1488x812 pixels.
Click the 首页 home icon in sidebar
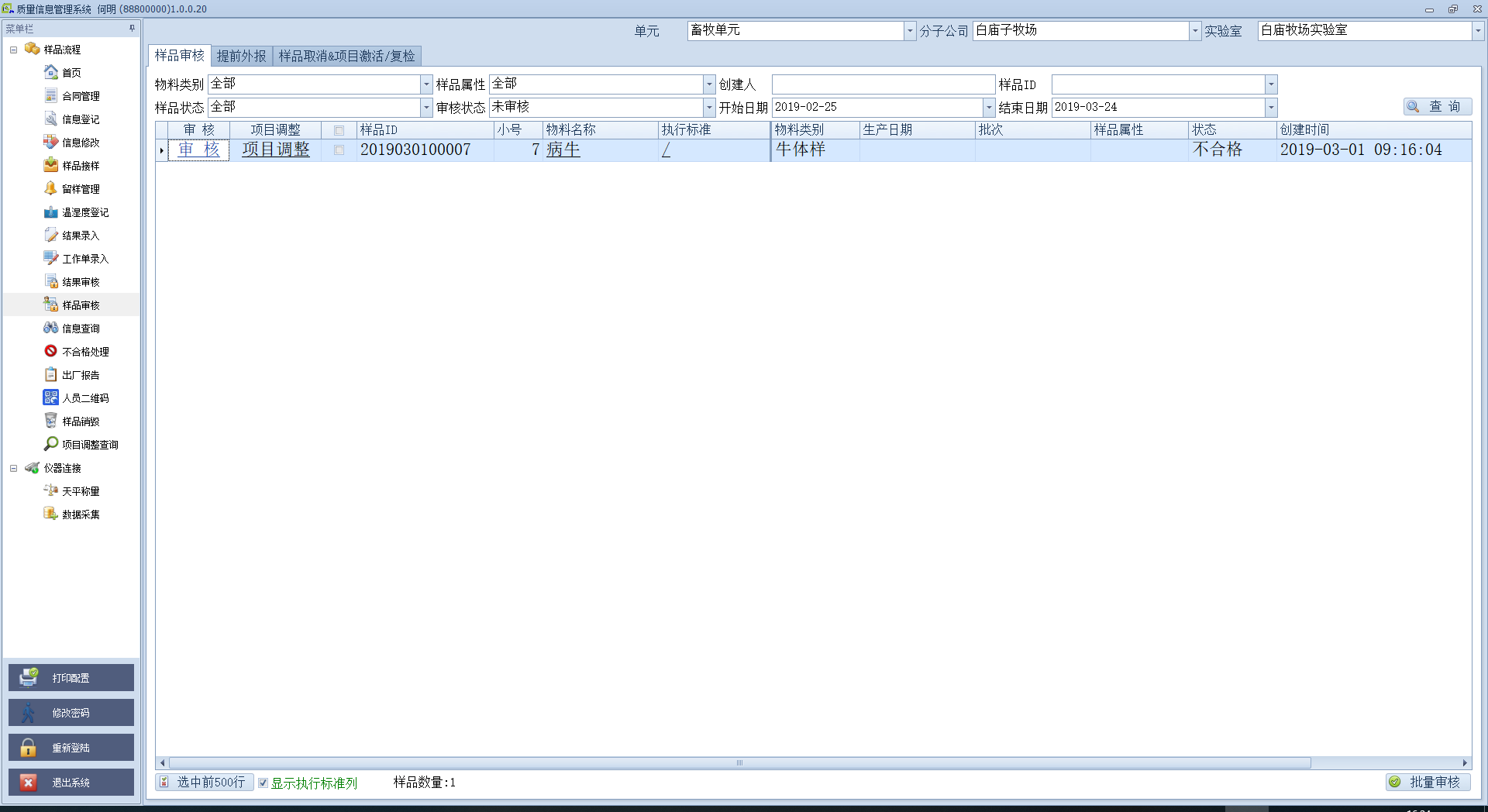pyautogui.click(x=51, y=72)
